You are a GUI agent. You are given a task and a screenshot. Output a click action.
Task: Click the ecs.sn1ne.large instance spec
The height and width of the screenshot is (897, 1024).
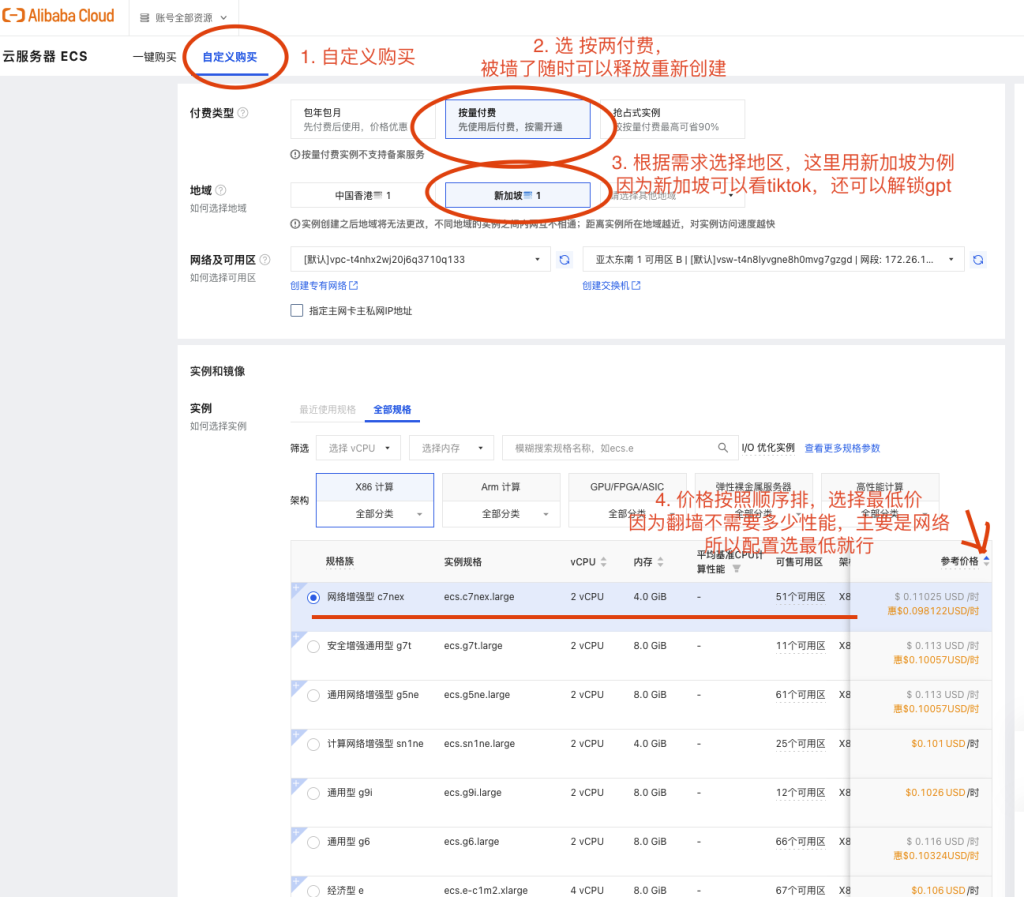pyautogui.click(x=479, y=744)
